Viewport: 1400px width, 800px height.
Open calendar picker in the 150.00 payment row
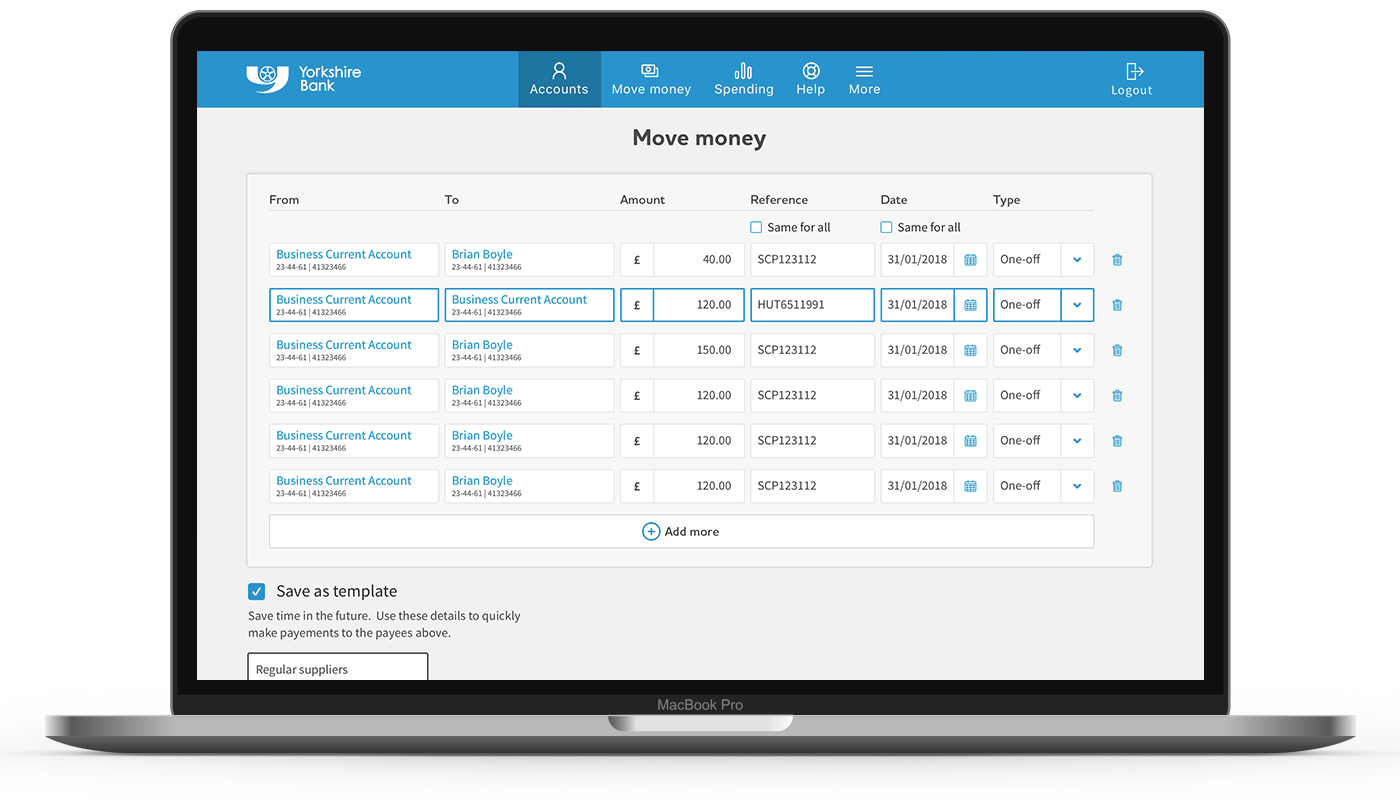point(970,350)
